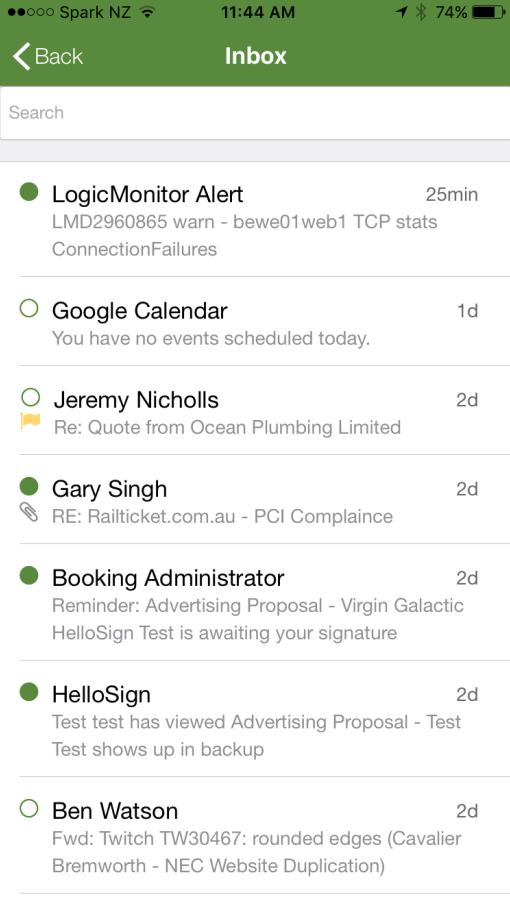Open the LogicMonitor Alert message
Viewport: 510px width, 908px height.
(255, 219)
